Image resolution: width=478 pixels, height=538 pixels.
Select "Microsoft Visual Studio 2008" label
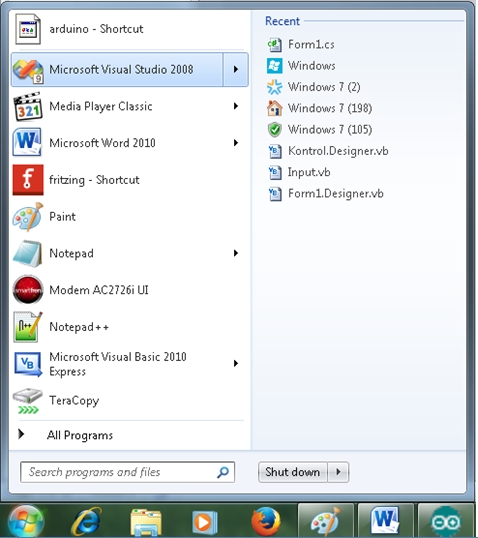[x=121, y=69]
